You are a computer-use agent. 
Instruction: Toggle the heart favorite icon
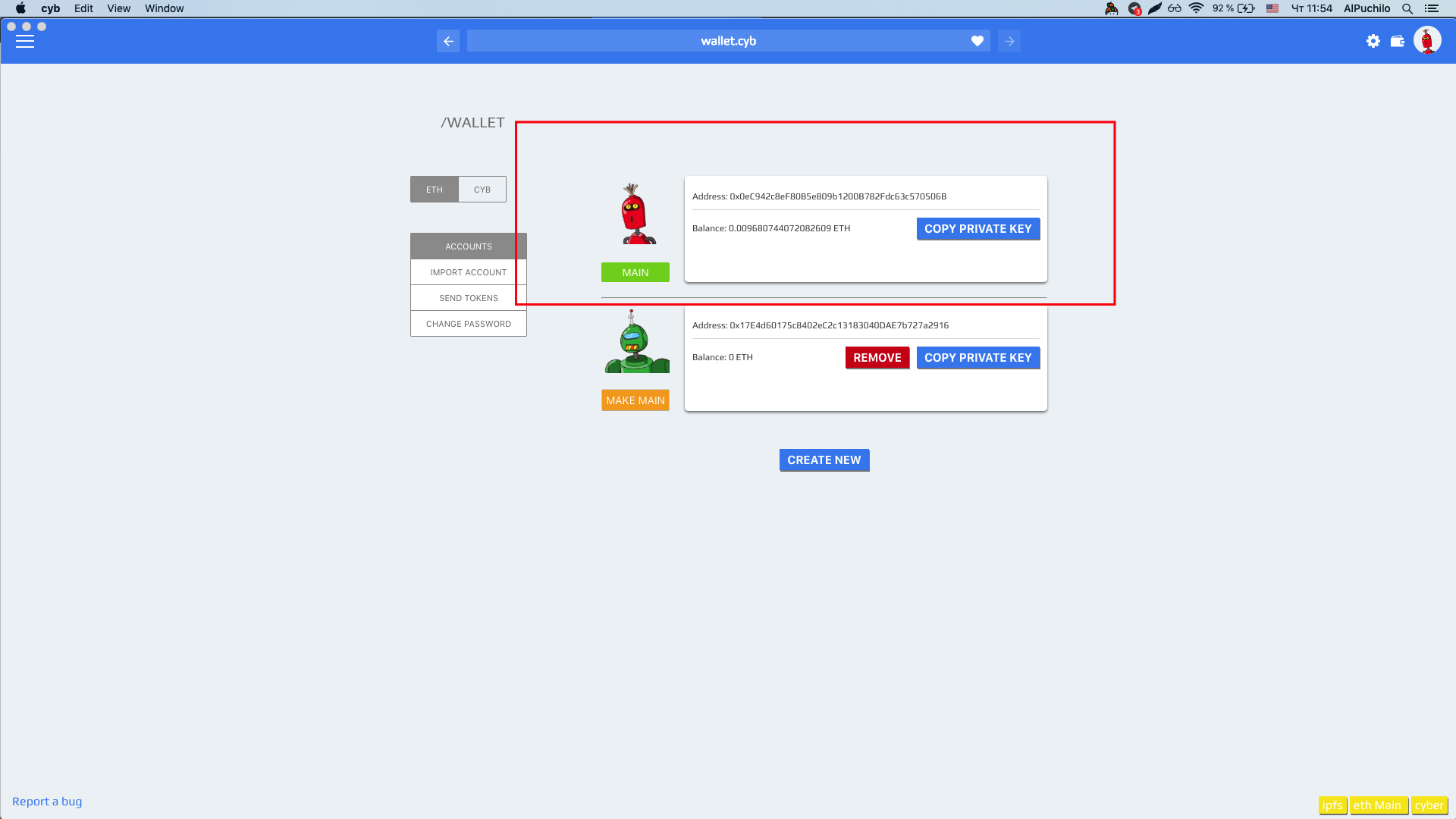pos(977,41)
